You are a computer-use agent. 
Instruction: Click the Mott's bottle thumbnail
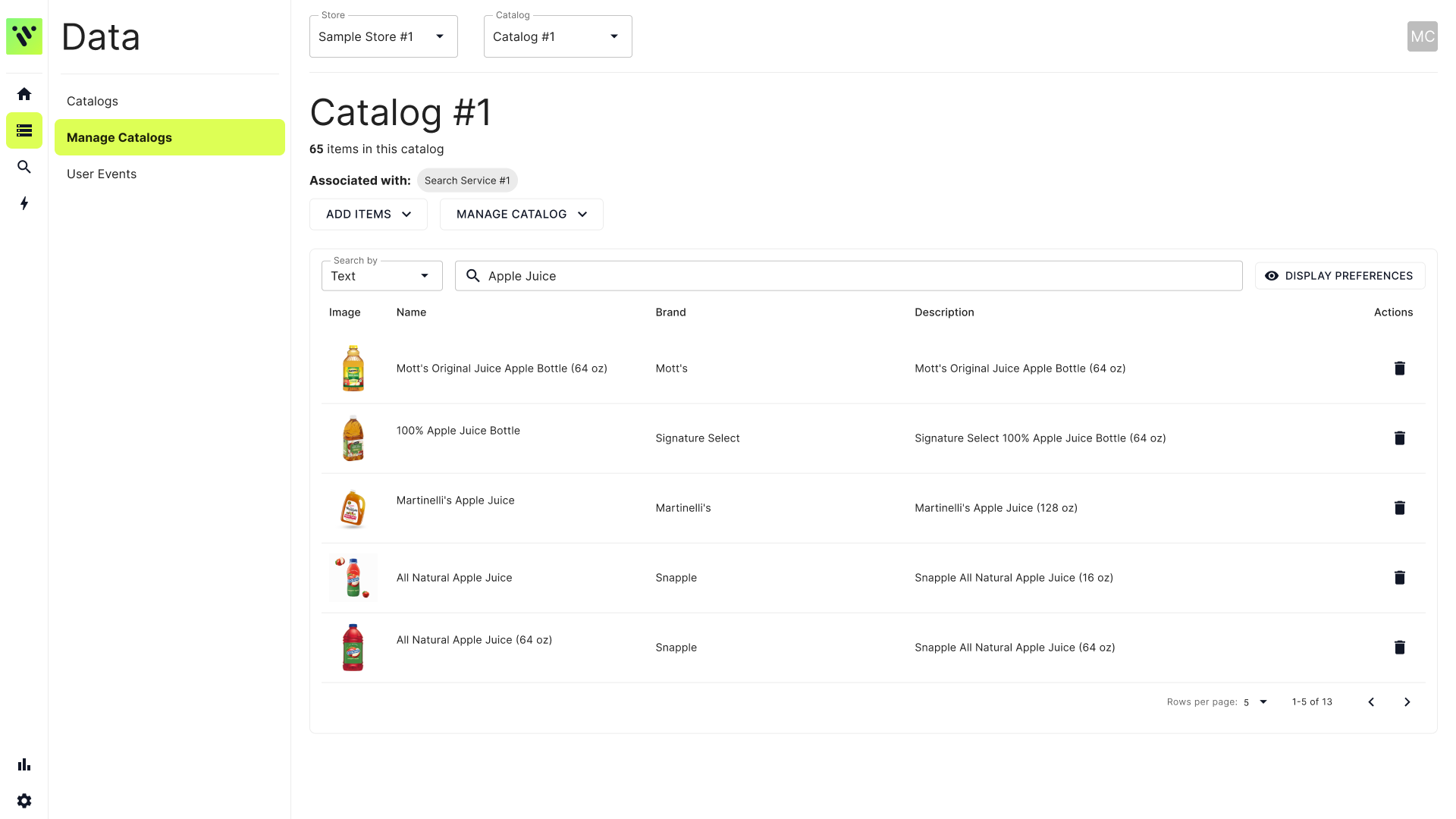[353, 369]
